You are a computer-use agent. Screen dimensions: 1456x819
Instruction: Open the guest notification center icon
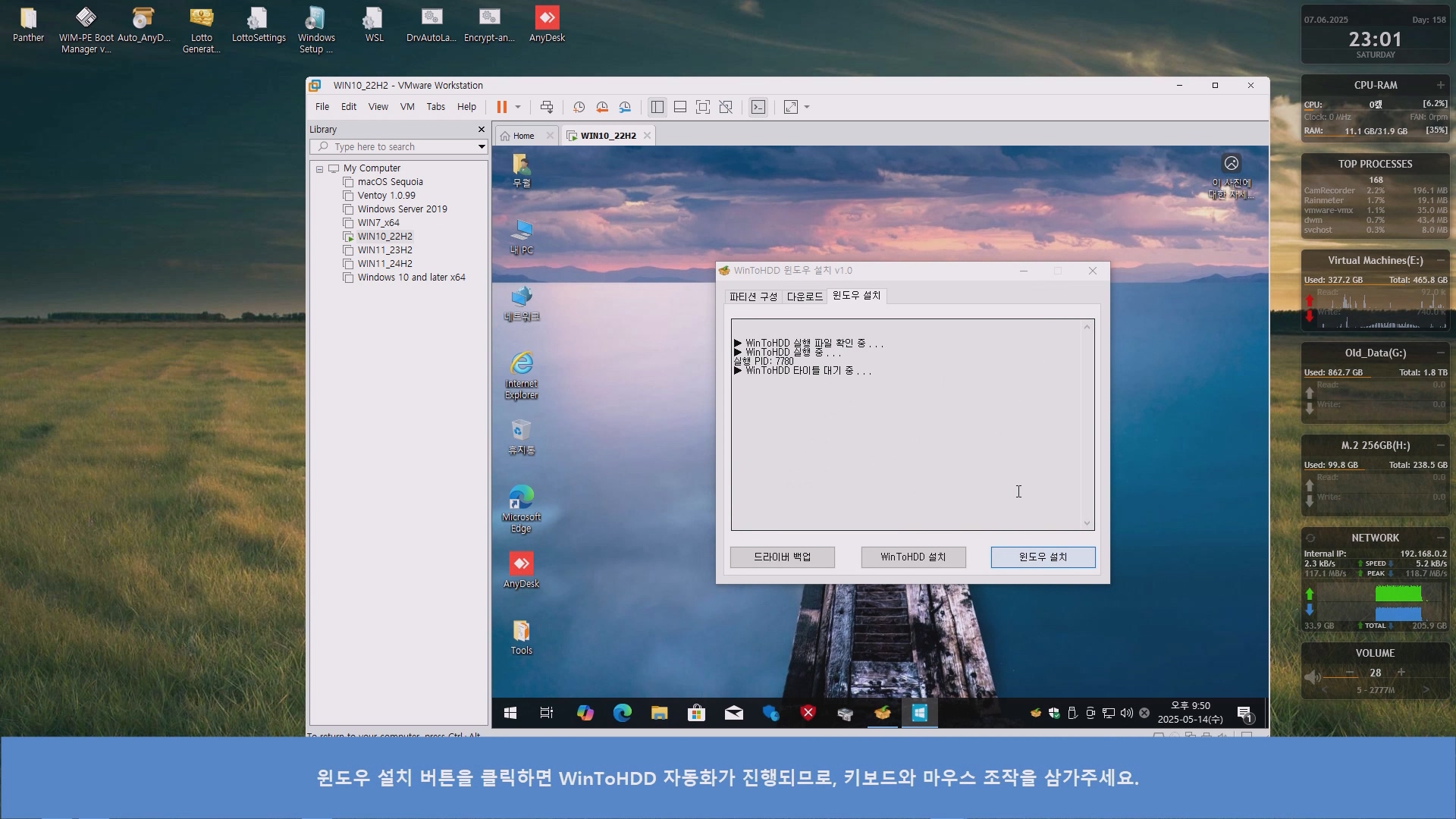point(1245,714)
